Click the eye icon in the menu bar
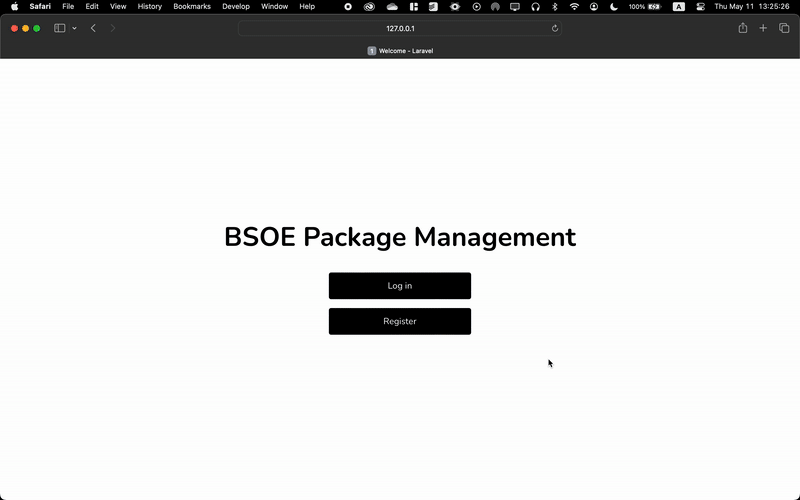The image size is (800, 500). 455,7
